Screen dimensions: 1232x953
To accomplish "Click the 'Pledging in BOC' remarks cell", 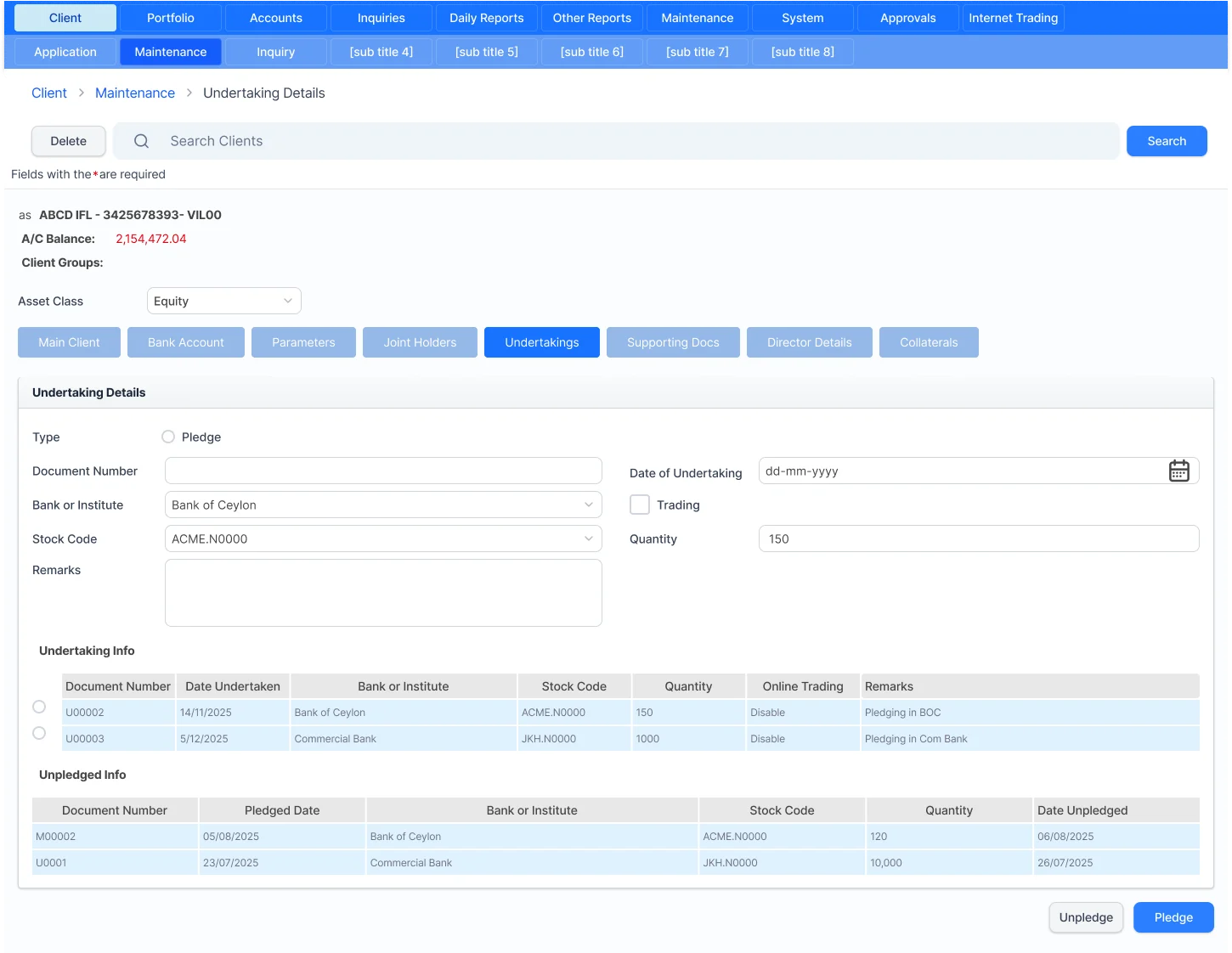I will pos(1030,713).
